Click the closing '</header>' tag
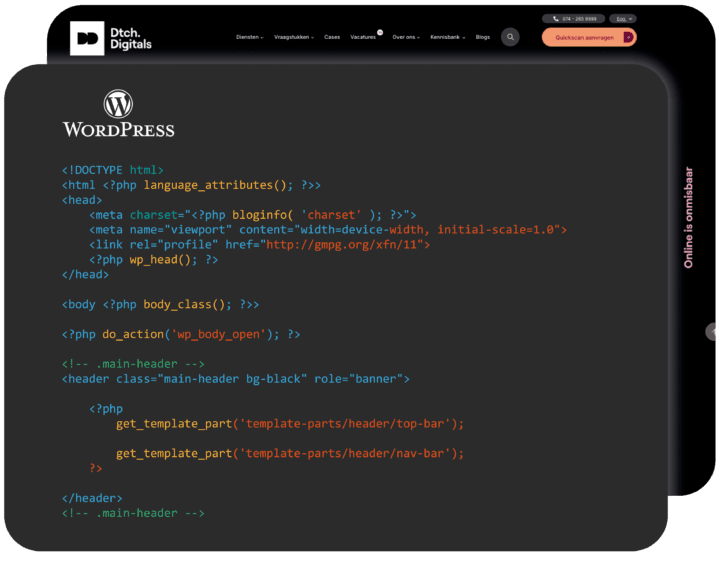 [x=92, y=498]
